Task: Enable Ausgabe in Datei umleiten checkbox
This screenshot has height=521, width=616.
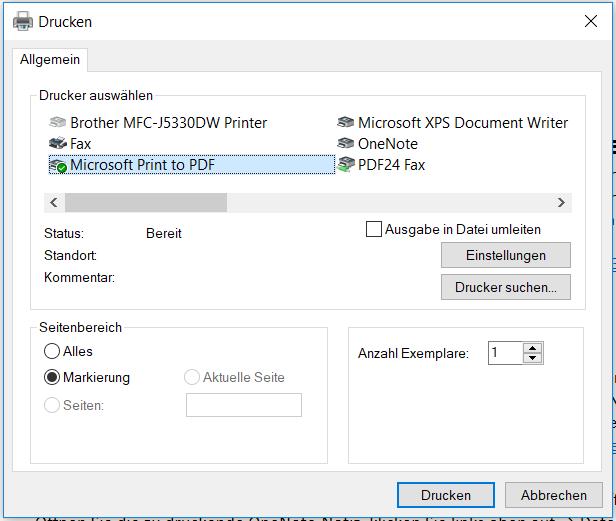Action: point(374,229)
